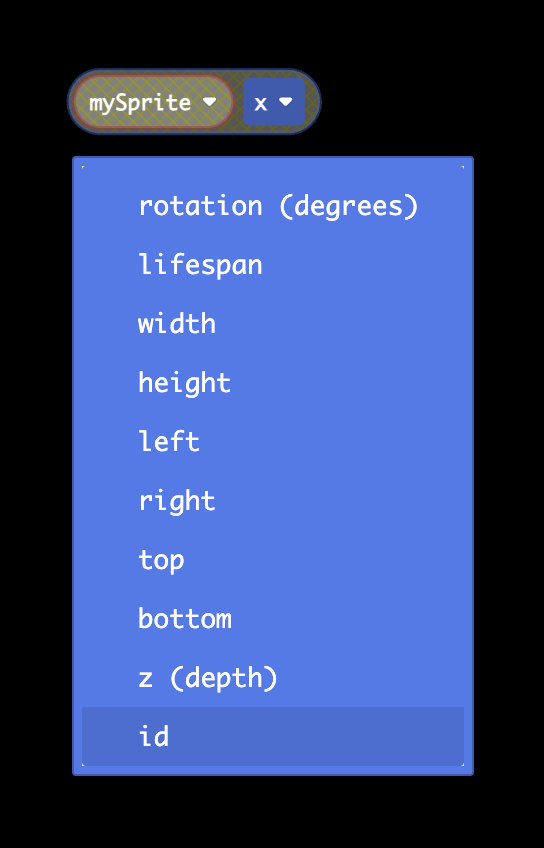
Task: Pick width in the dropdown menu
Action: click(x=273, y=323)
